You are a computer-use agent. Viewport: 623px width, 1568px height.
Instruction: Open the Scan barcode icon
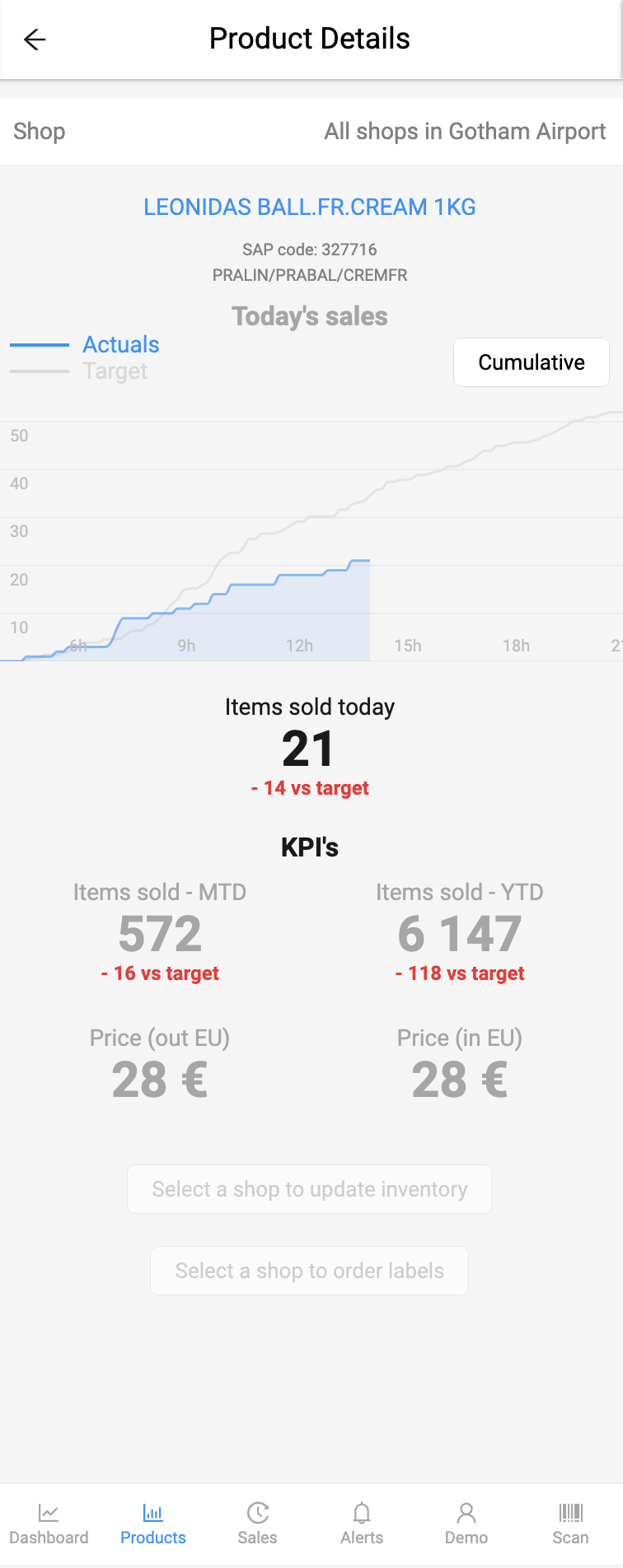570,1513
